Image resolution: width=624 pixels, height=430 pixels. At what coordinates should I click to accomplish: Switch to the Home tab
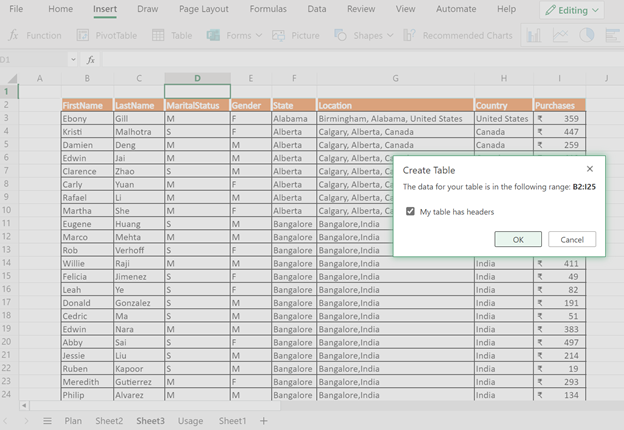pos(60,9)
